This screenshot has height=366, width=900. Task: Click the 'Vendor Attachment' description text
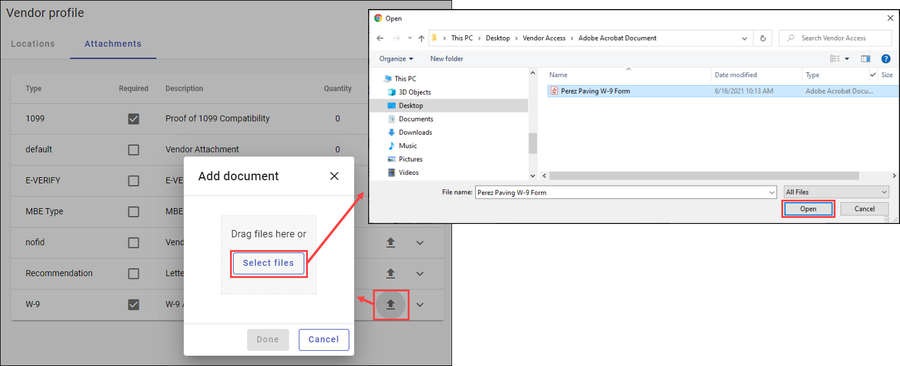point(202,150)
